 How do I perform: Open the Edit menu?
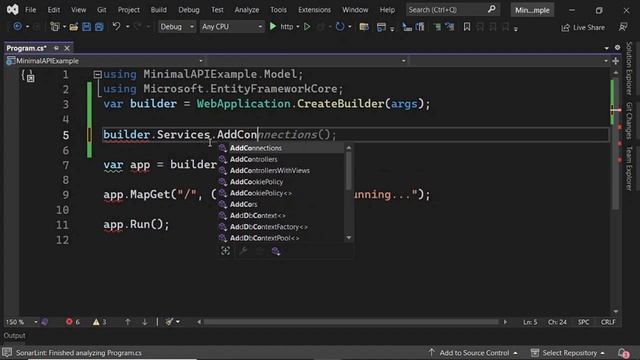(x=53, y=10)
